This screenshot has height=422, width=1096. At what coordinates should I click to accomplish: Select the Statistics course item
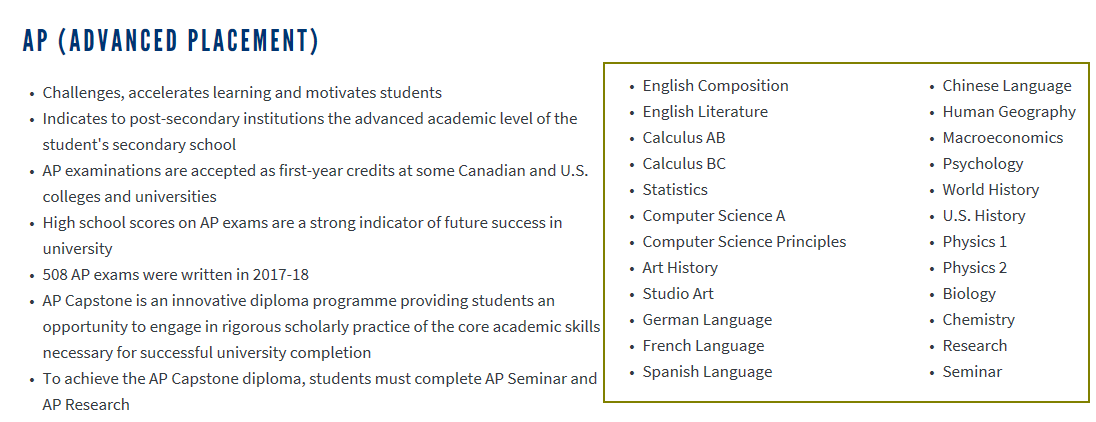[675, 190]
